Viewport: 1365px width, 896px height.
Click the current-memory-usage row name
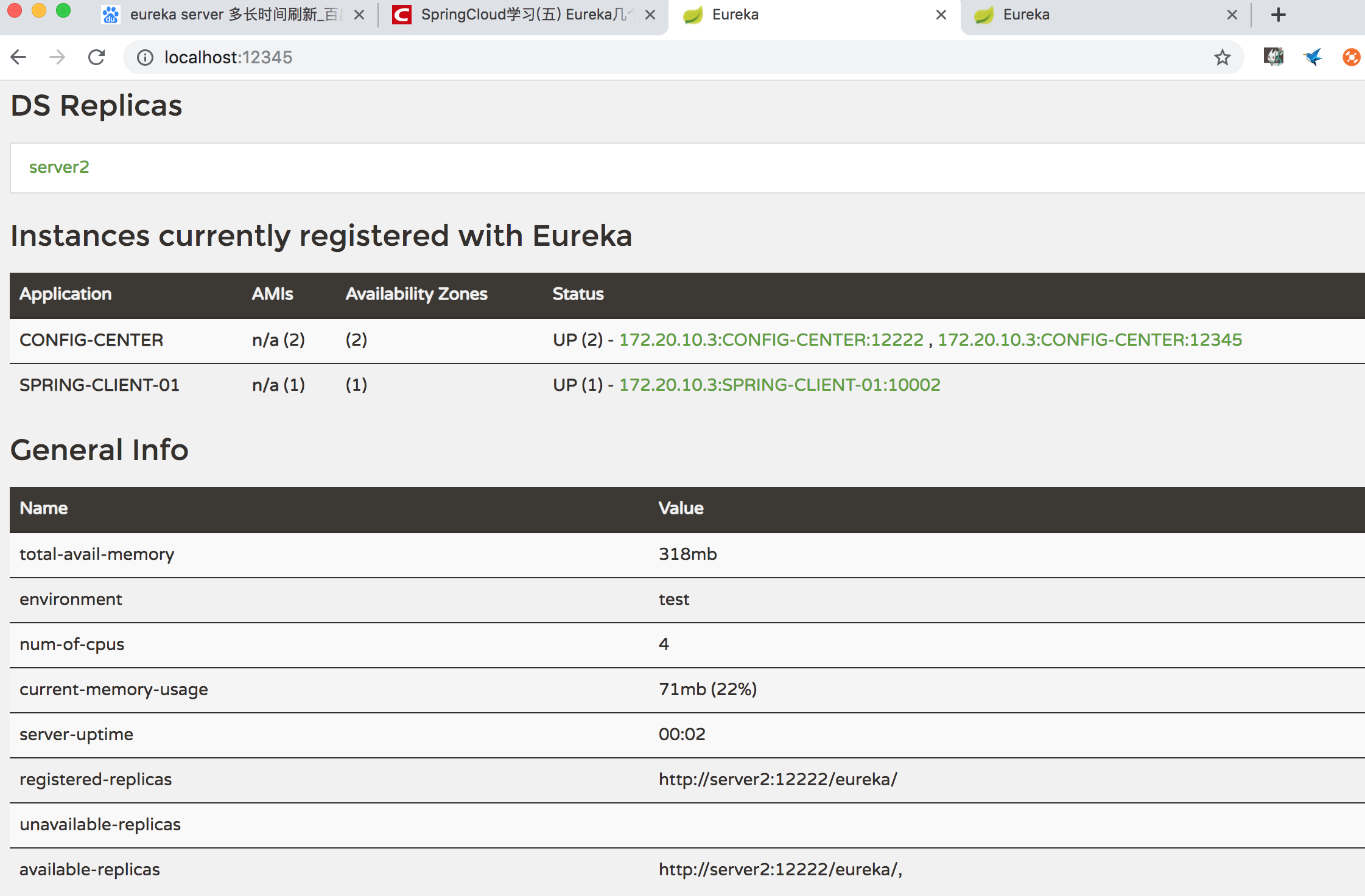point(114,690)
